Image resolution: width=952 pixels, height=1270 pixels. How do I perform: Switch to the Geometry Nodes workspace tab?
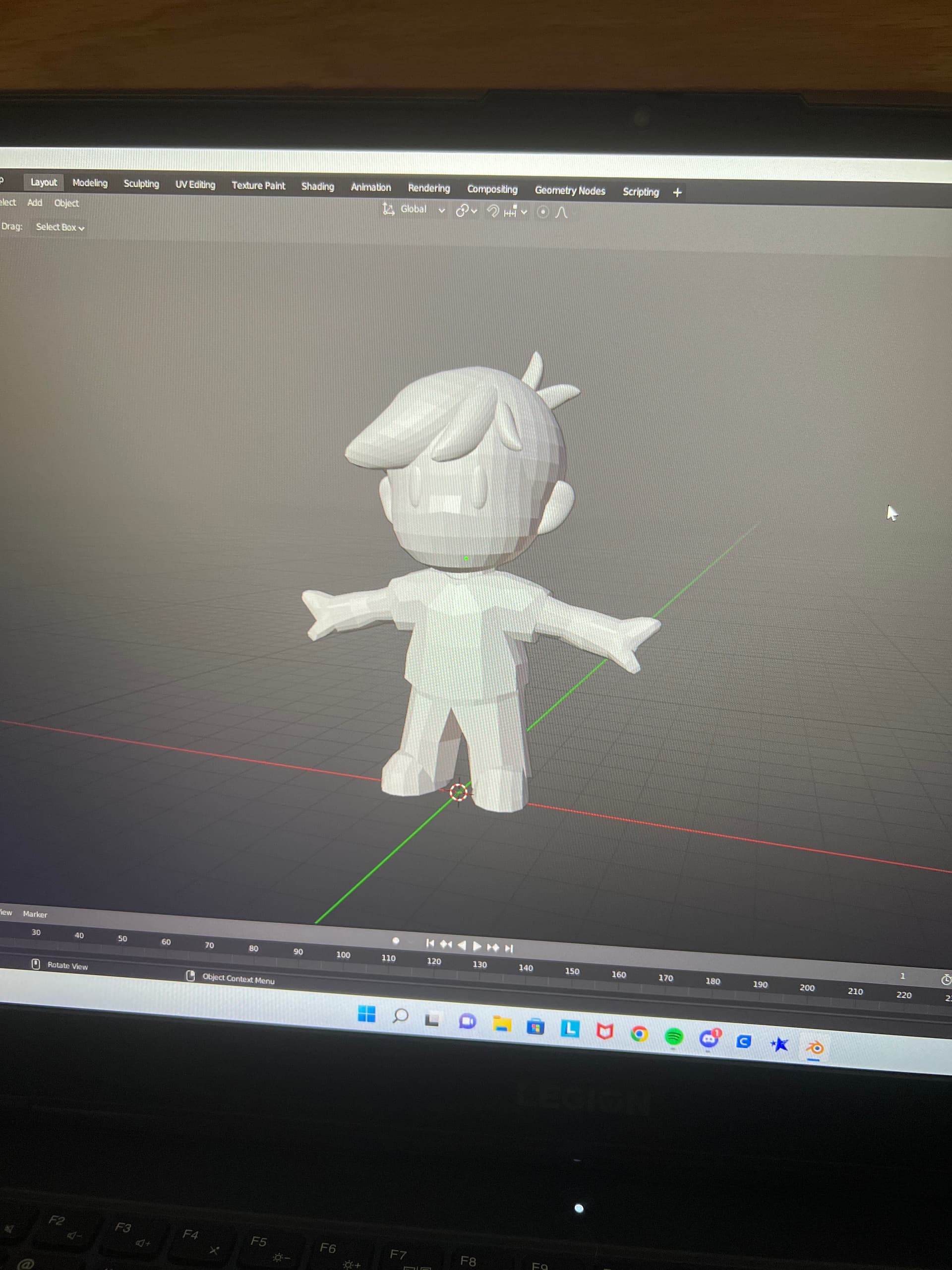coord(570,190)
